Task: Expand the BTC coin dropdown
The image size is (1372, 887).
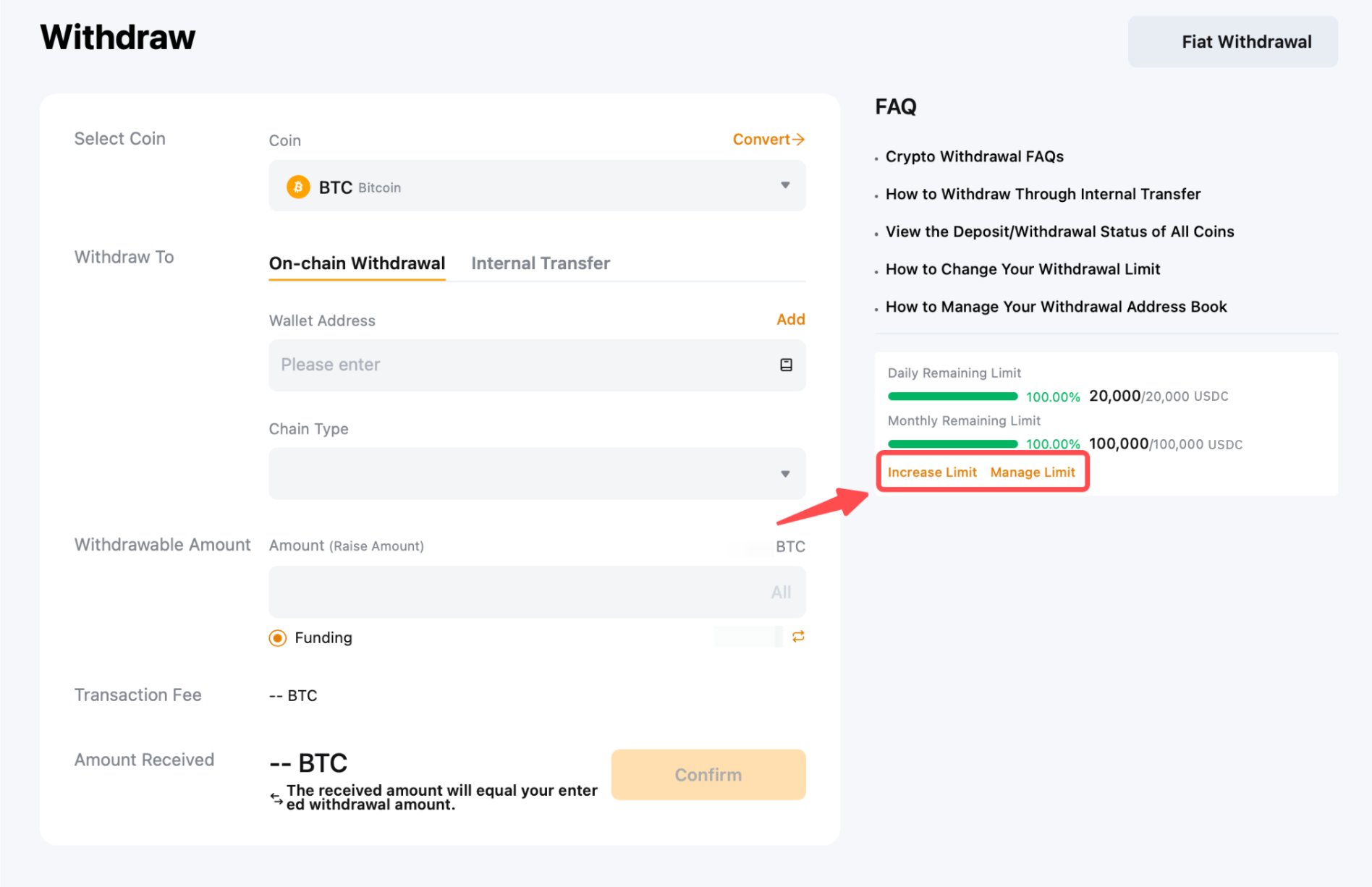Action: tap(784, 186)
